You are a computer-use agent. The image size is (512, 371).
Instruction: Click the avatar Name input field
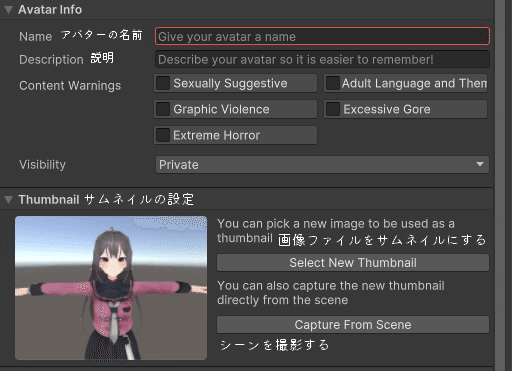click(322, 36)
